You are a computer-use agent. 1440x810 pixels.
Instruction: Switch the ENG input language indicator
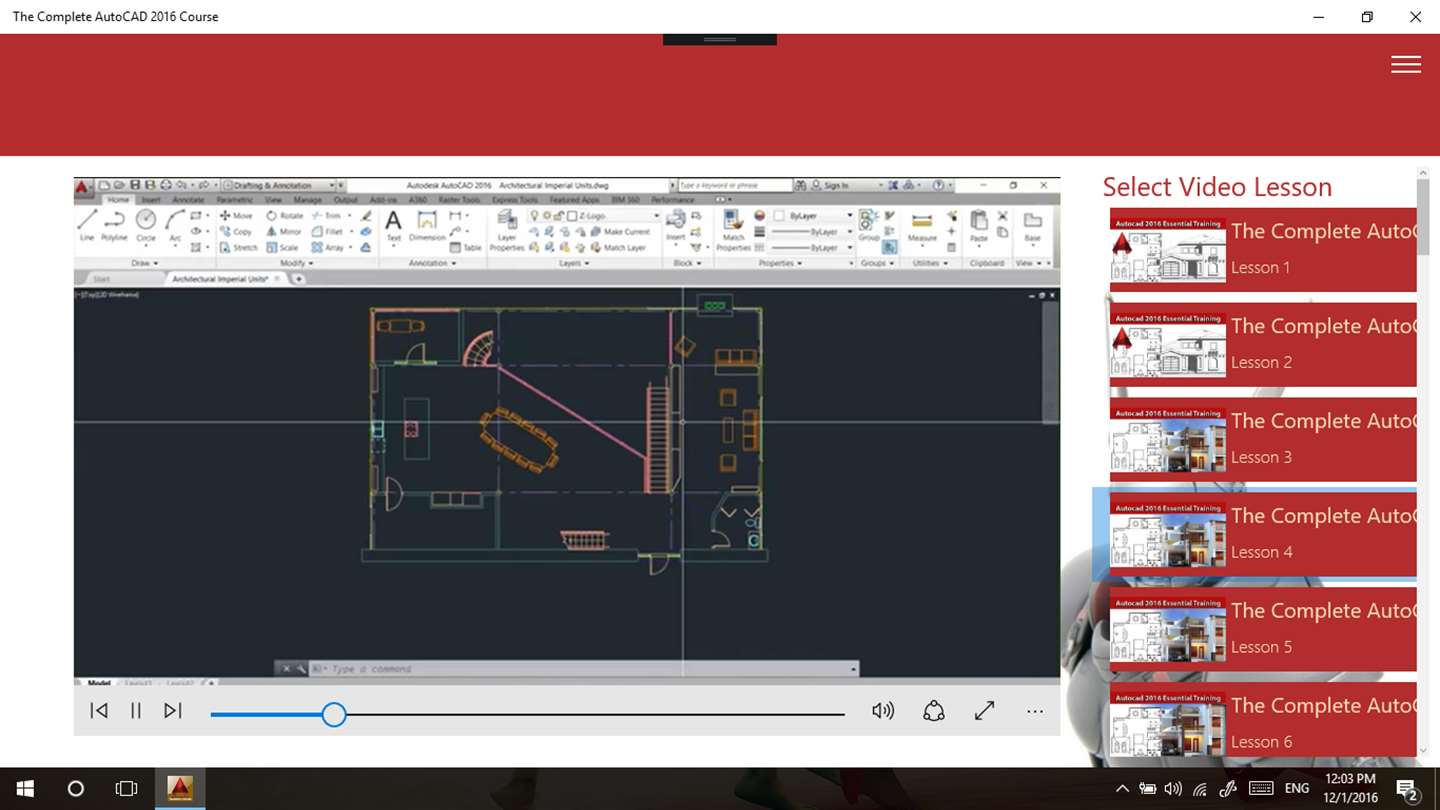pos(1297,789)
